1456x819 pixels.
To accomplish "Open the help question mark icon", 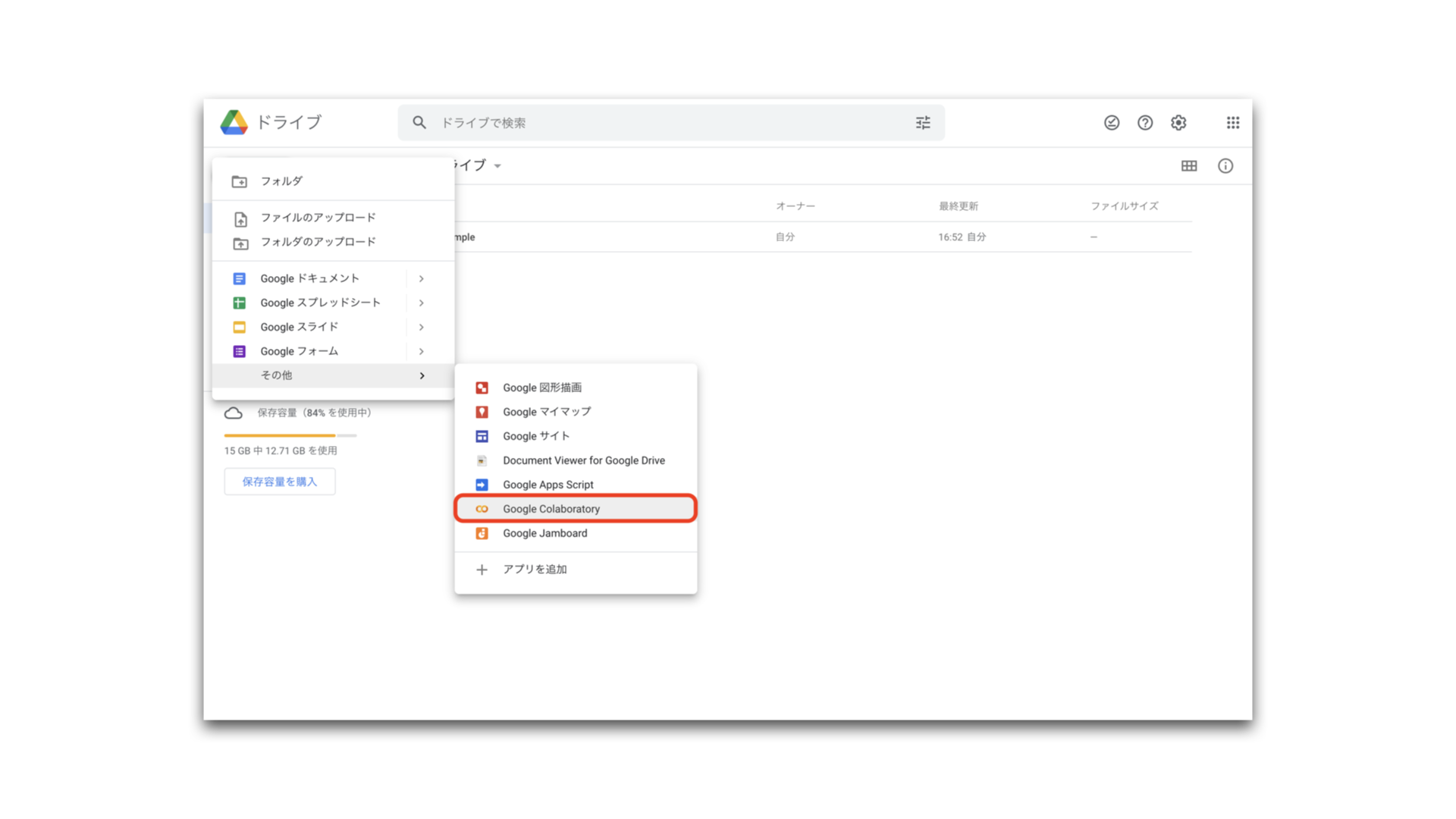I will tap(1145, 122).
